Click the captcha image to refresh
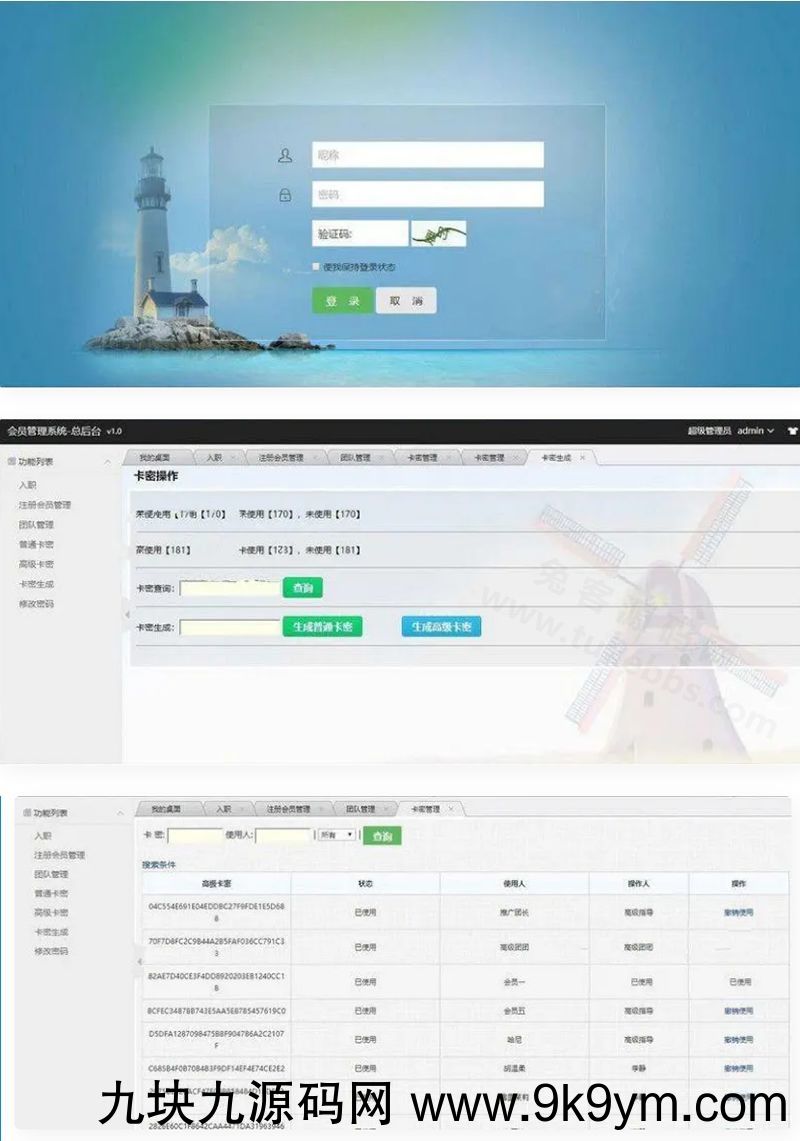 (439, 234)
